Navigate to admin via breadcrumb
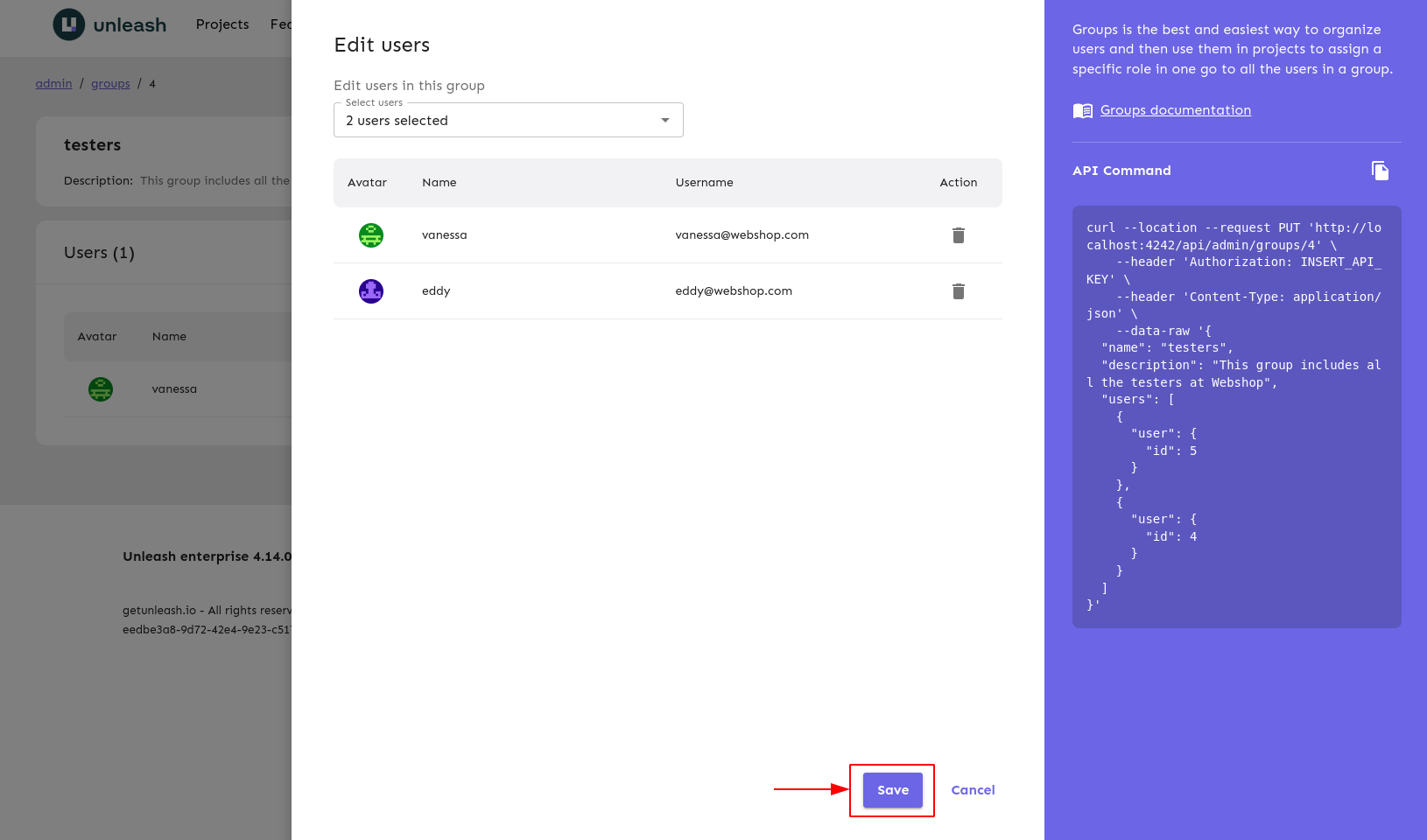Screen dimensions: 1427x840 53,83
